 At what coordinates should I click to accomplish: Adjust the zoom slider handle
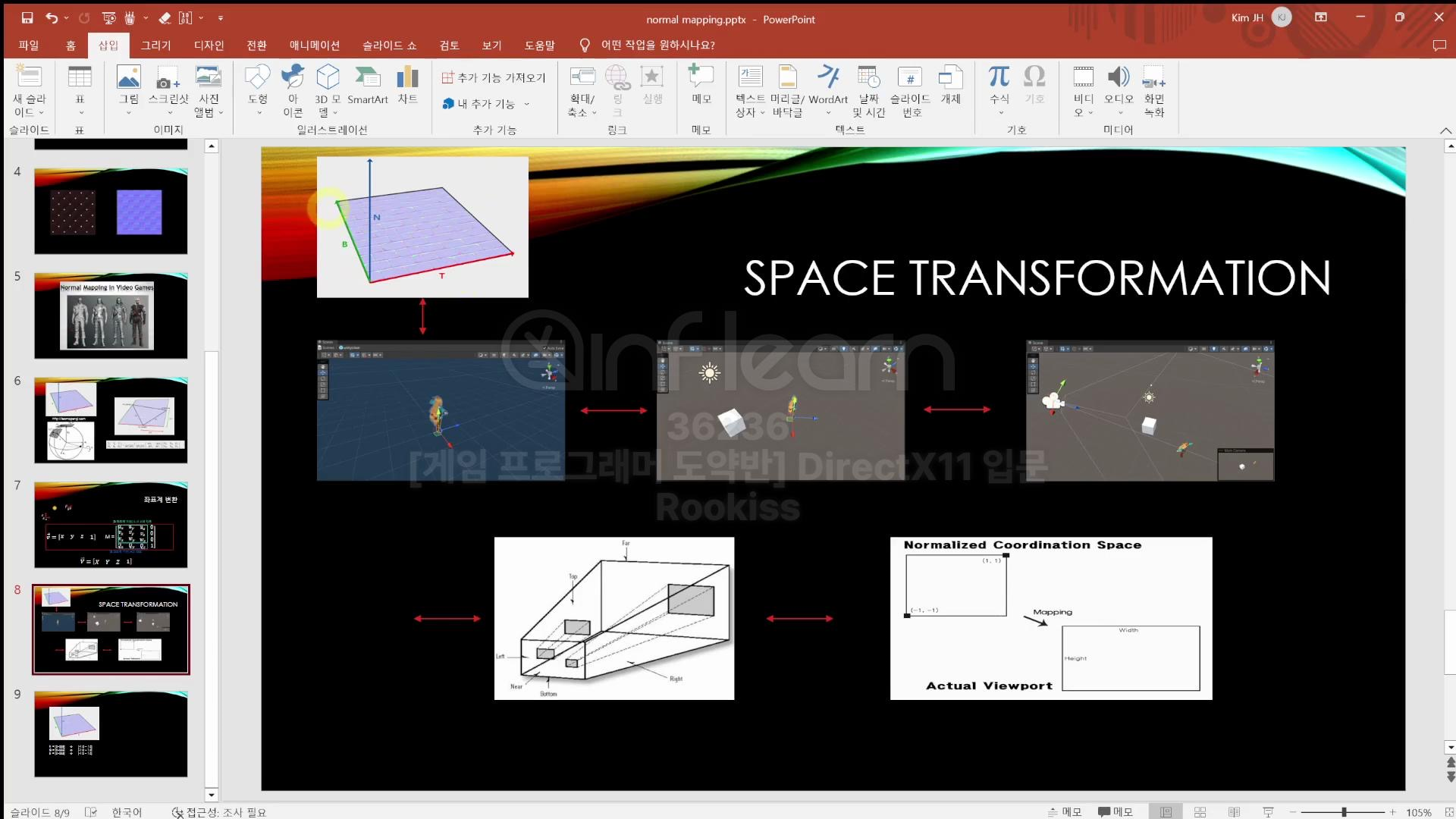point(1344,811)
